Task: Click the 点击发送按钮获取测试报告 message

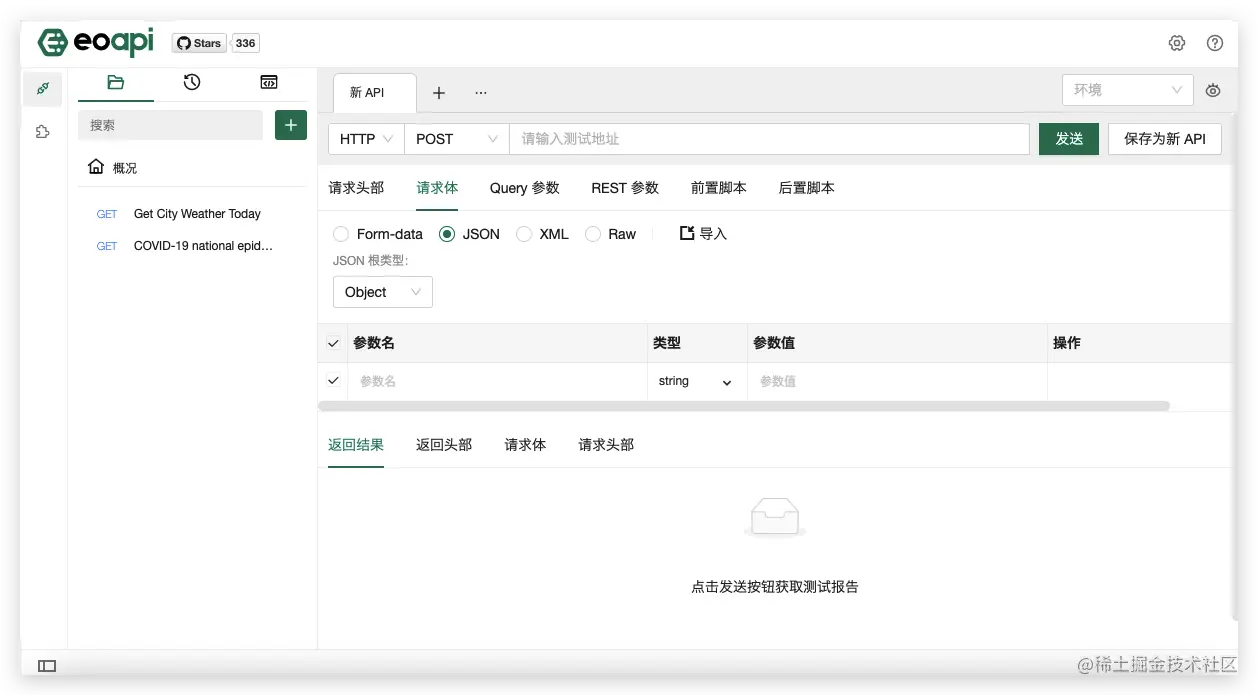Action: (775, 587)
